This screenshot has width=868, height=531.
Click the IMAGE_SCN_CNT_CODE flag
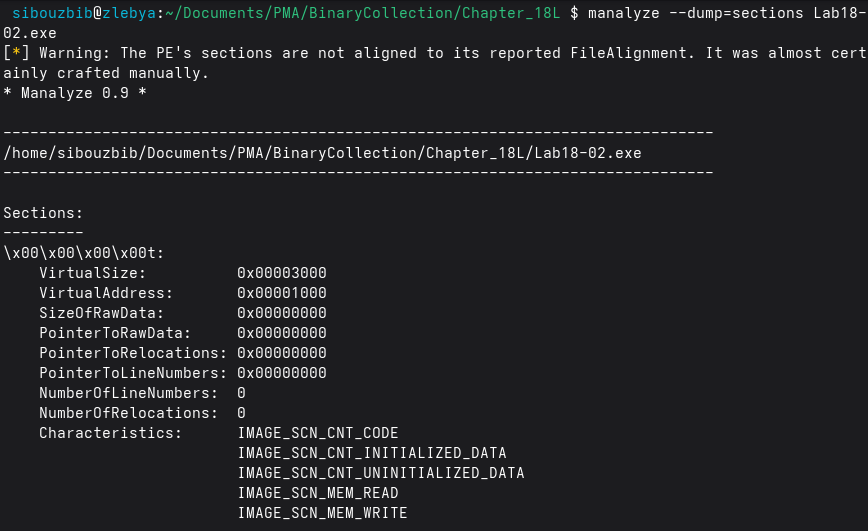click(x=318, y=433)
